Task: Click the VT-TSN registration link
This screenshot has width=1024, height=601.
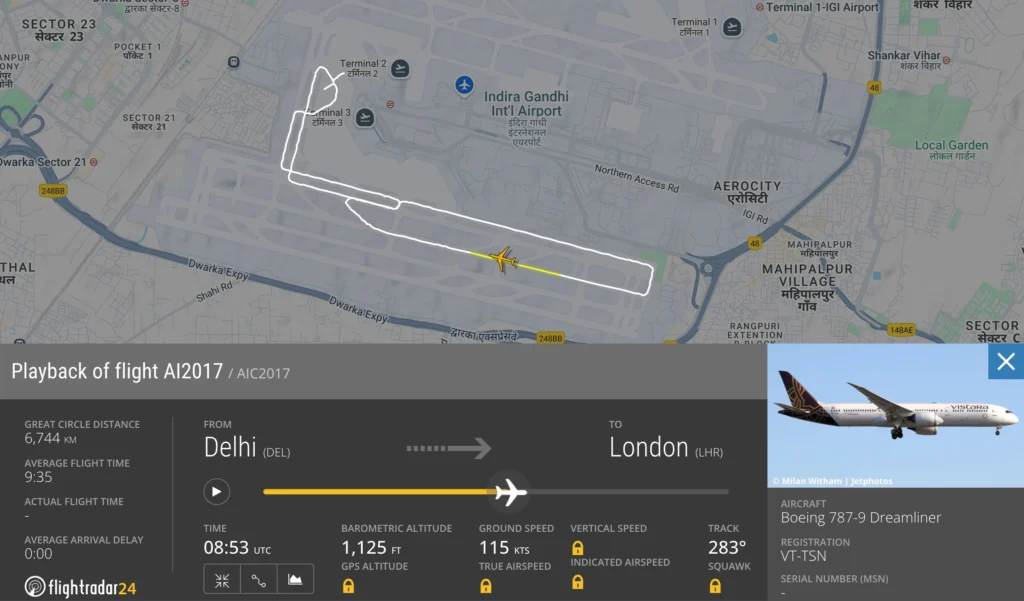Action: [x=803, y=556]
